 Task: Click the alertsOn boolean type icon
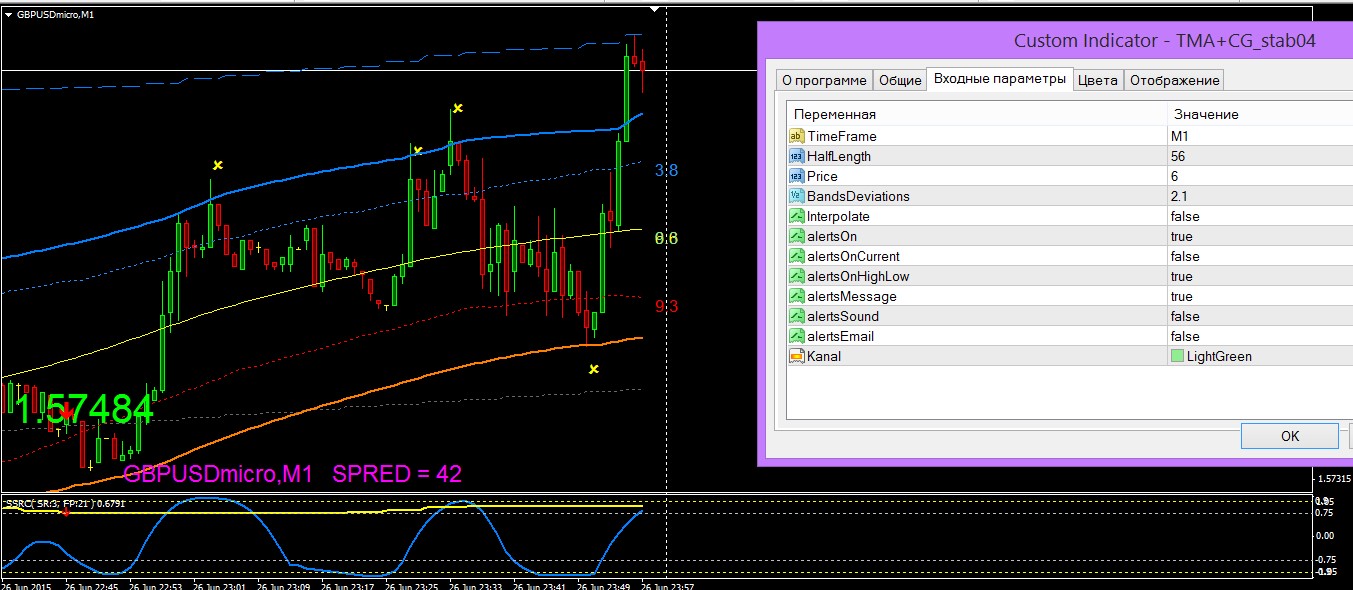(797, 236)
